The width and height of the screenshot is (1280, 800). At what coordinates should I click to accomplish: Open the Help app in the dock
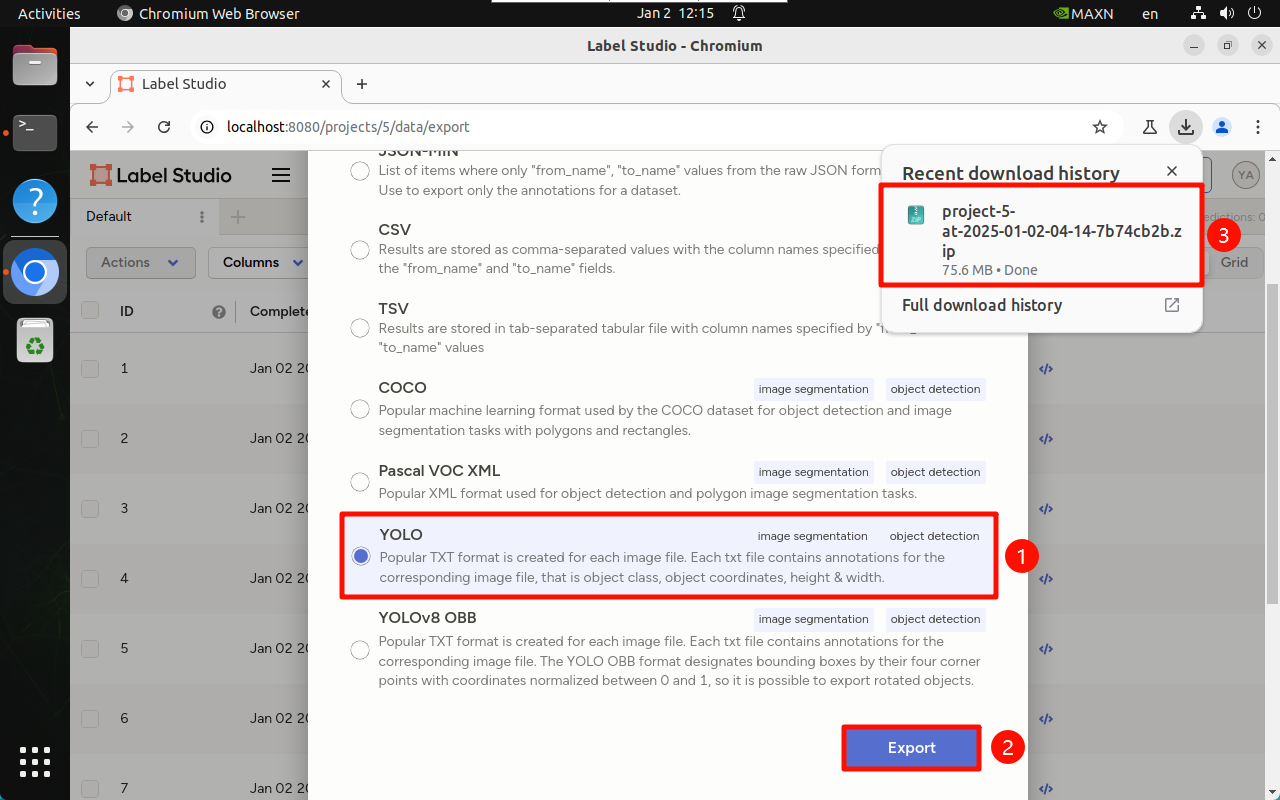[x=35, y=201]
